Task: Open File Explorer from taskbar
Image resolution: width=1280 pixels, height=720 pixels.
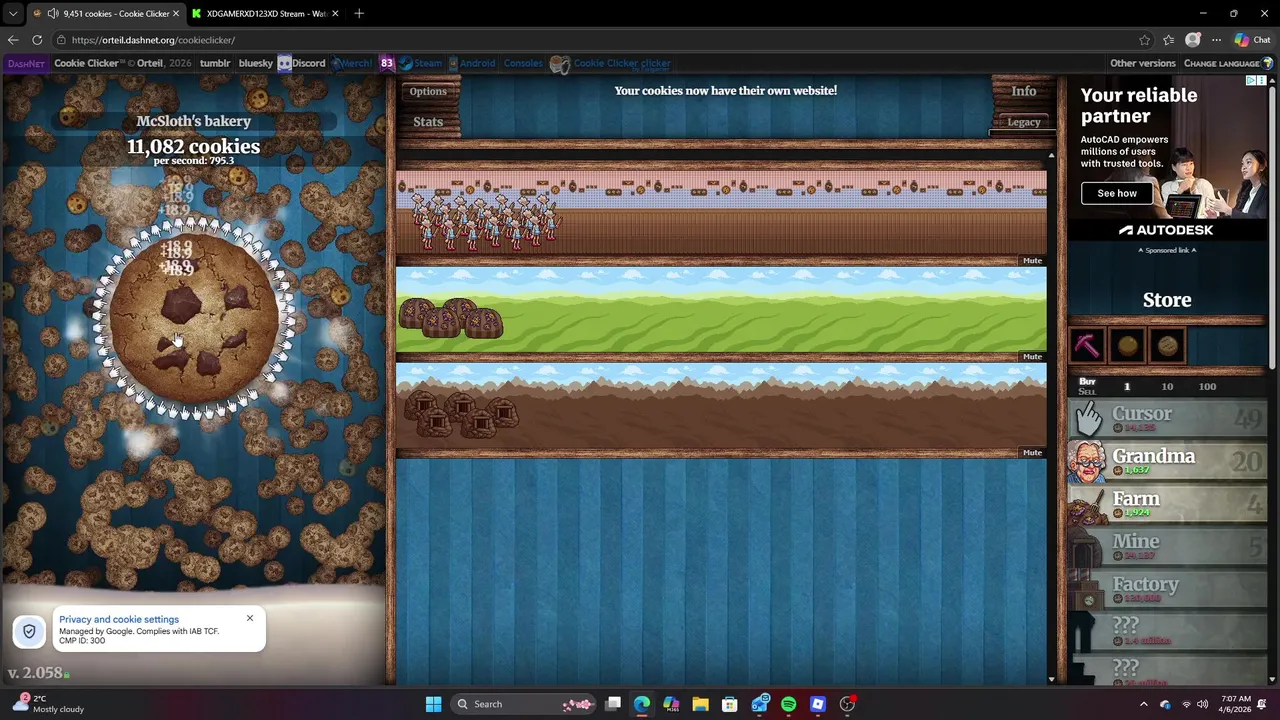Action: pos(700,704)
